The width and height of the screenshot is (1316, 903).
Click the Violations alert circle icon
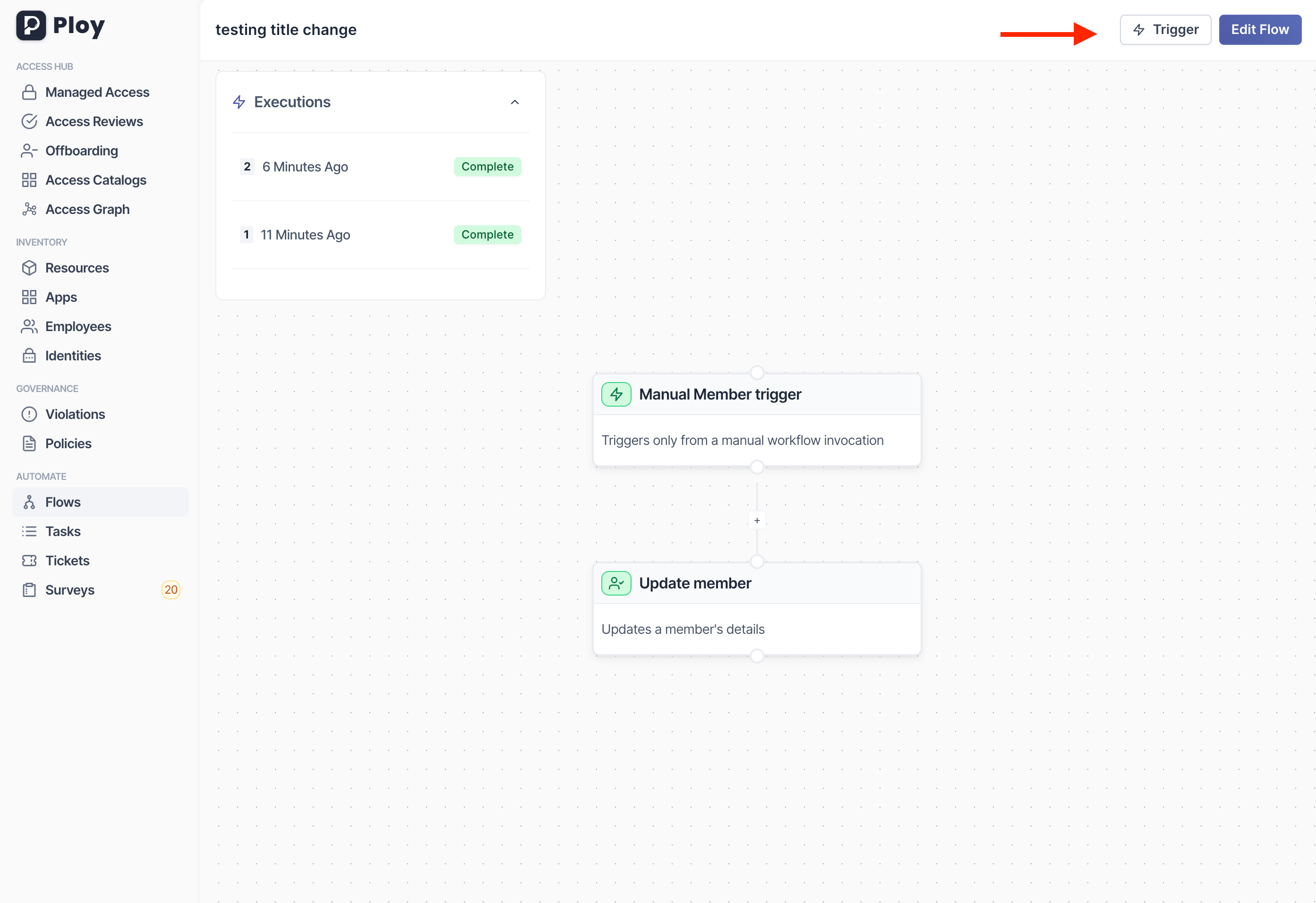point(29,414)
